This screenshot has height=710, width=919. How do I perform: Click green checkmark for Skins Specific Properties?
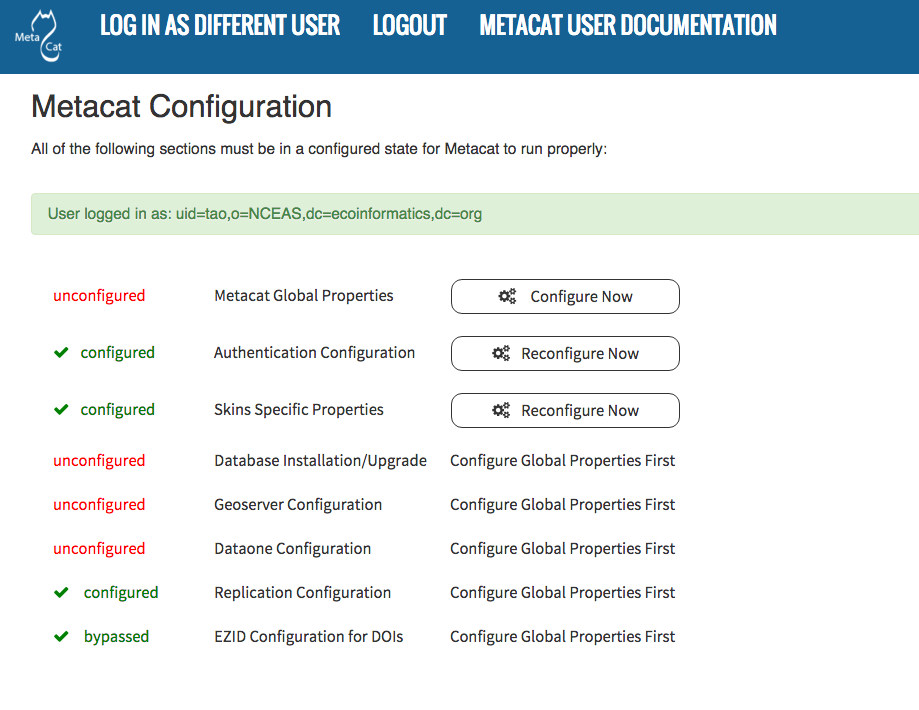61,410
